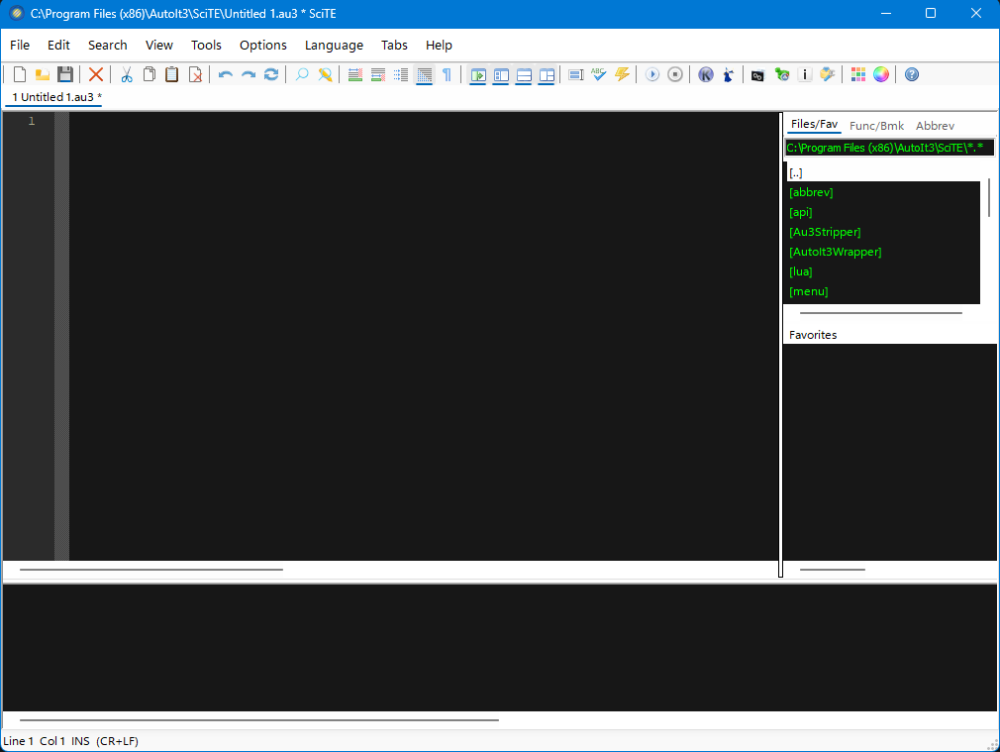This screenshot has width=1000, height=752.
Task: Open a file using the folder icon
Action: [x=42, y=75]
